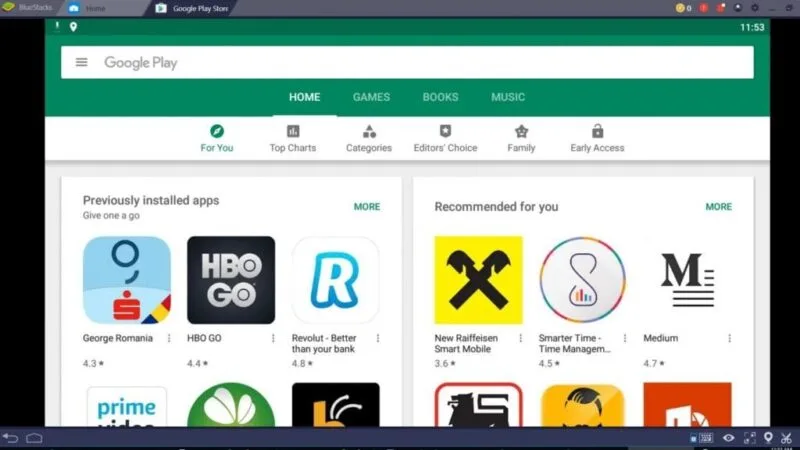Open Categories section
The height and width of the screenshot is (450, 800).
click(369, 138)
